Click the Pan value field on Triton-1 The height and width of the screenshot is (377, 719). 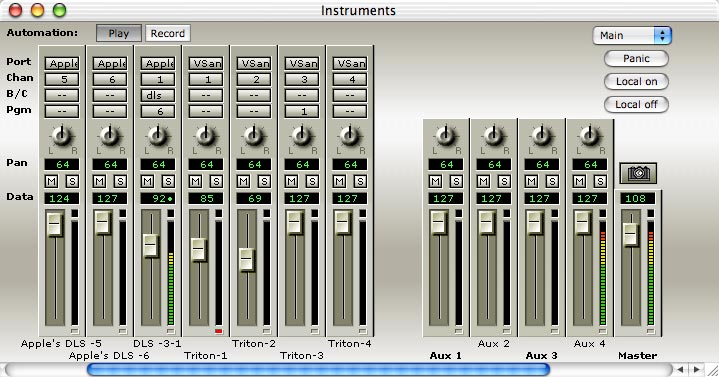[206, 165]
